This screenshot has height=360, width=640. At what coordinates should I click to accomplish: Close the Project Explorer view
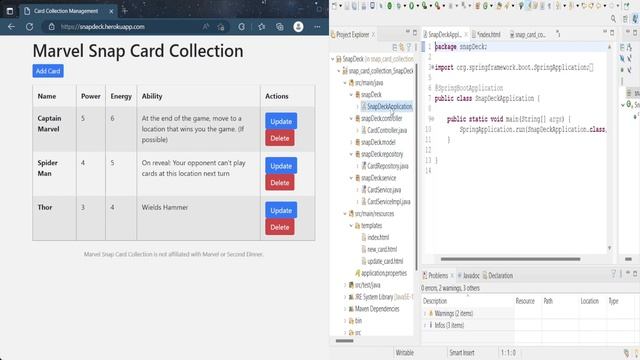pos(373,35)
